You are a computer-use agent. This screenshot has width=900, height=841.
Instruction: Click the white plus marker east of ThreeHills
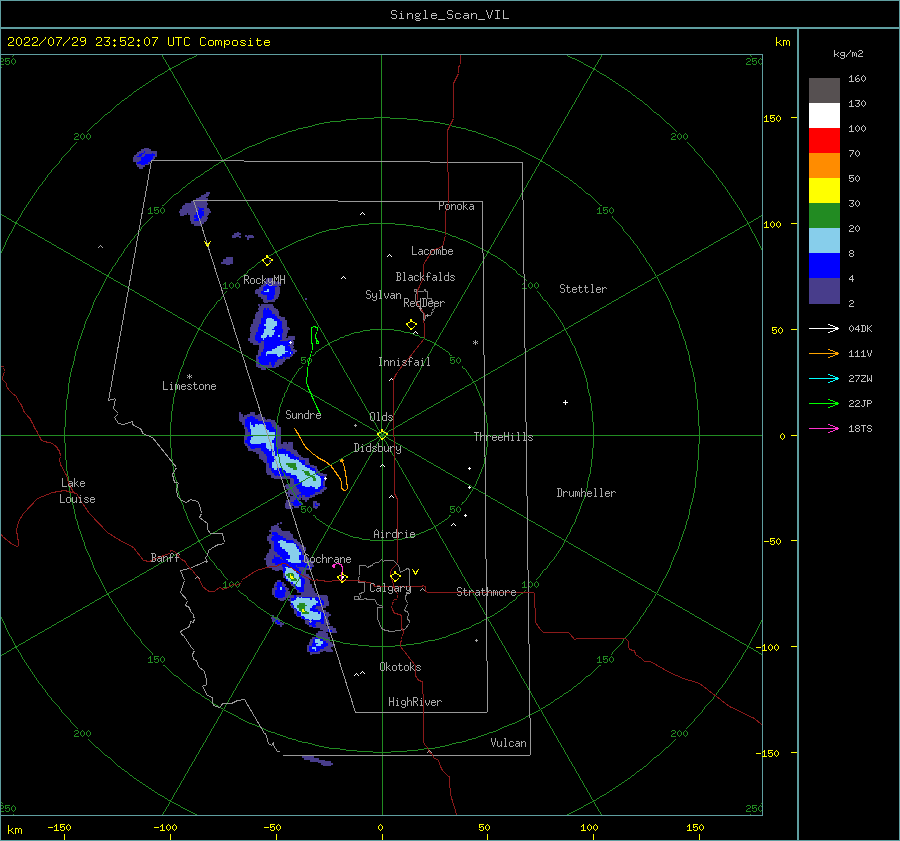(x=565, y=402)
